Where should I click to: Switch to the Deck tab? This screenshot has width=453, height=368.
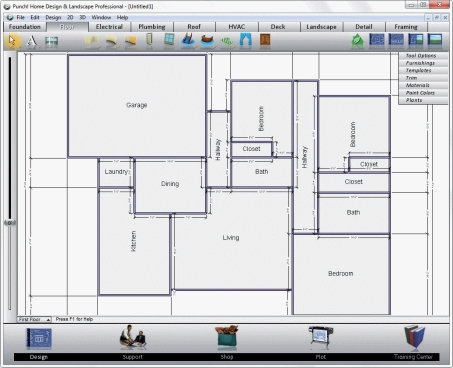(x=278, y=27)
